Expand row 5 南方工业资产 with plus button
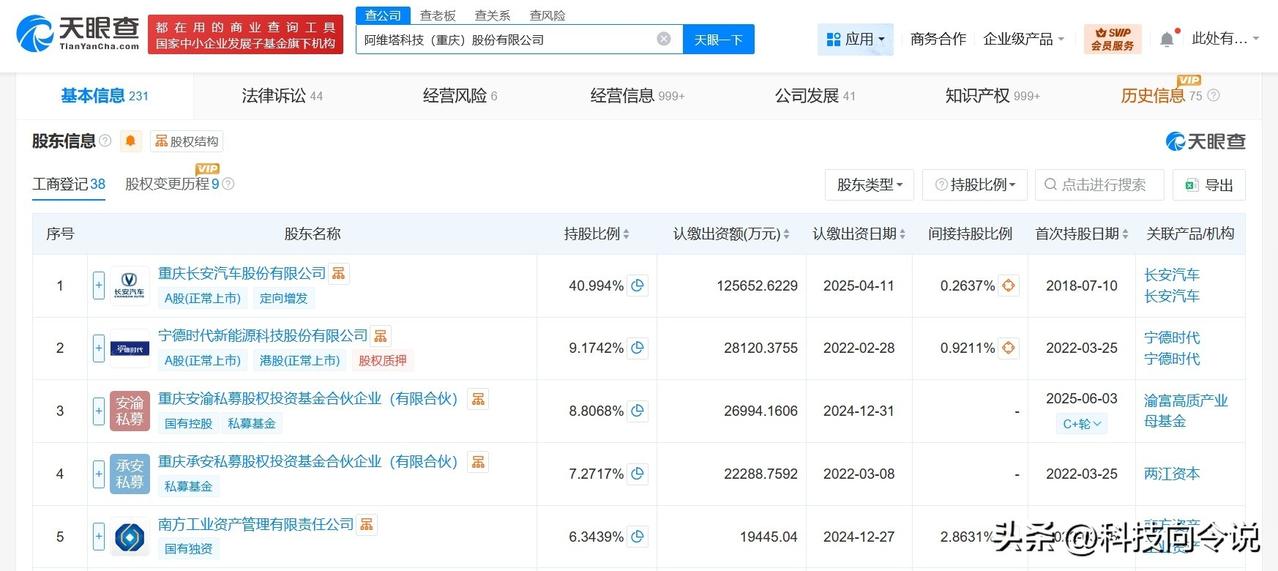This screenshot has width=1278, height=571. [99, 537]
